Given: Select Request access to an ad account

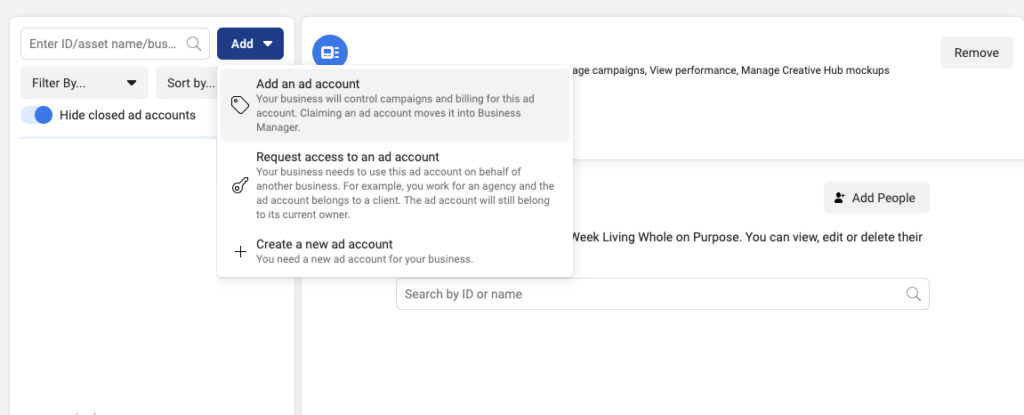Looking at the screenshot, I should click(395, 186).
